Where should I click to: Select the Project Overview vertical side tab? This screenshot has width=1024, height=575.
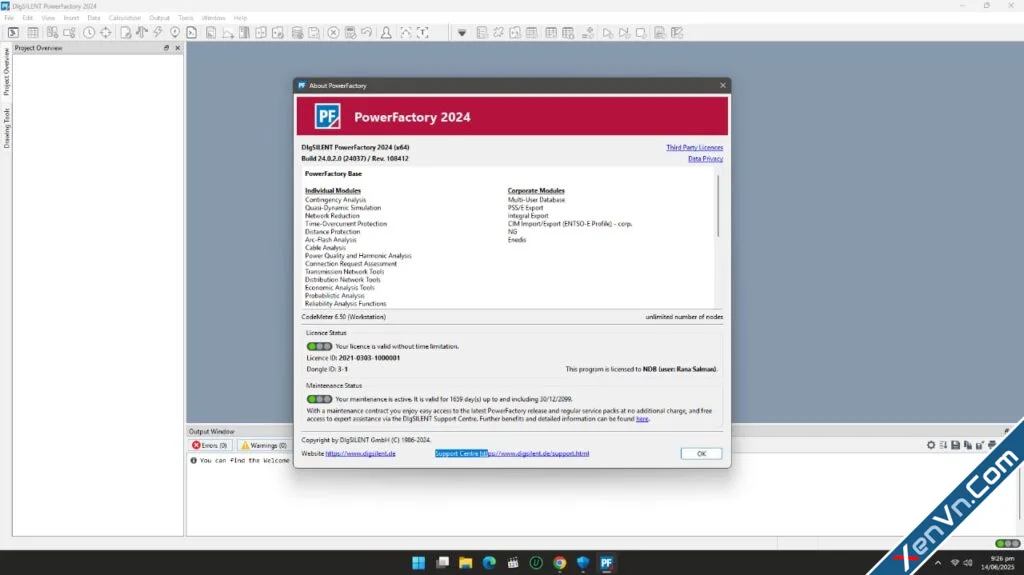pyautogui.click(x=6, y=72)
